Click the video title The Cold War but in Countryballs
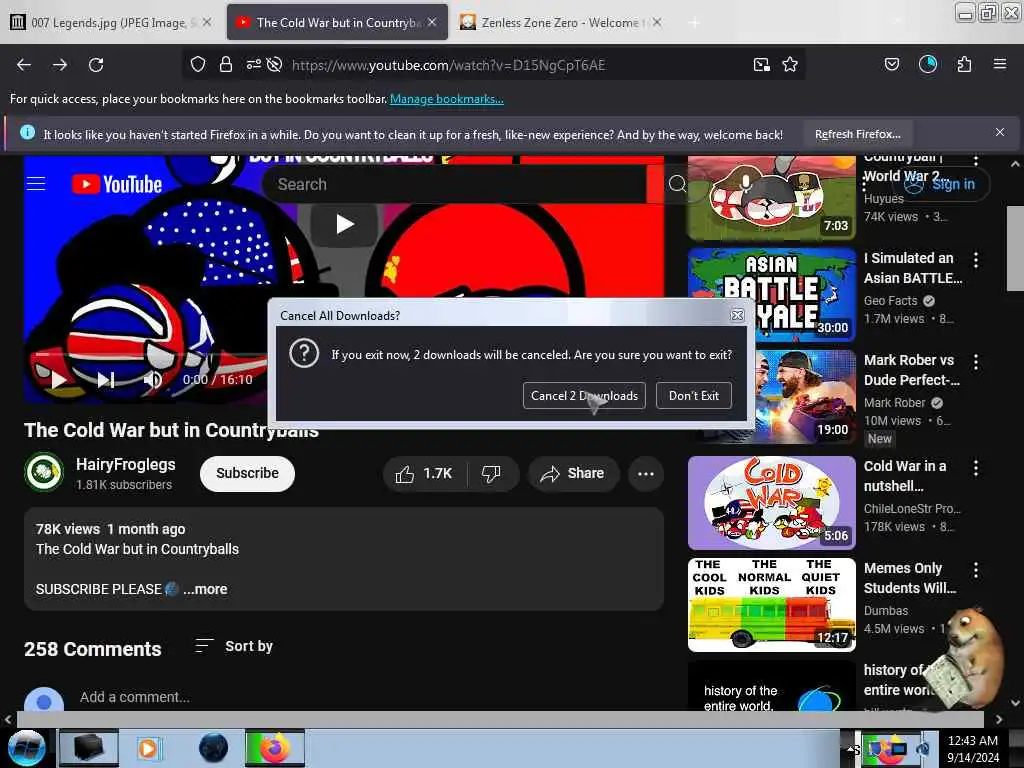1024x768 pixels. click(x=171, y=430)
